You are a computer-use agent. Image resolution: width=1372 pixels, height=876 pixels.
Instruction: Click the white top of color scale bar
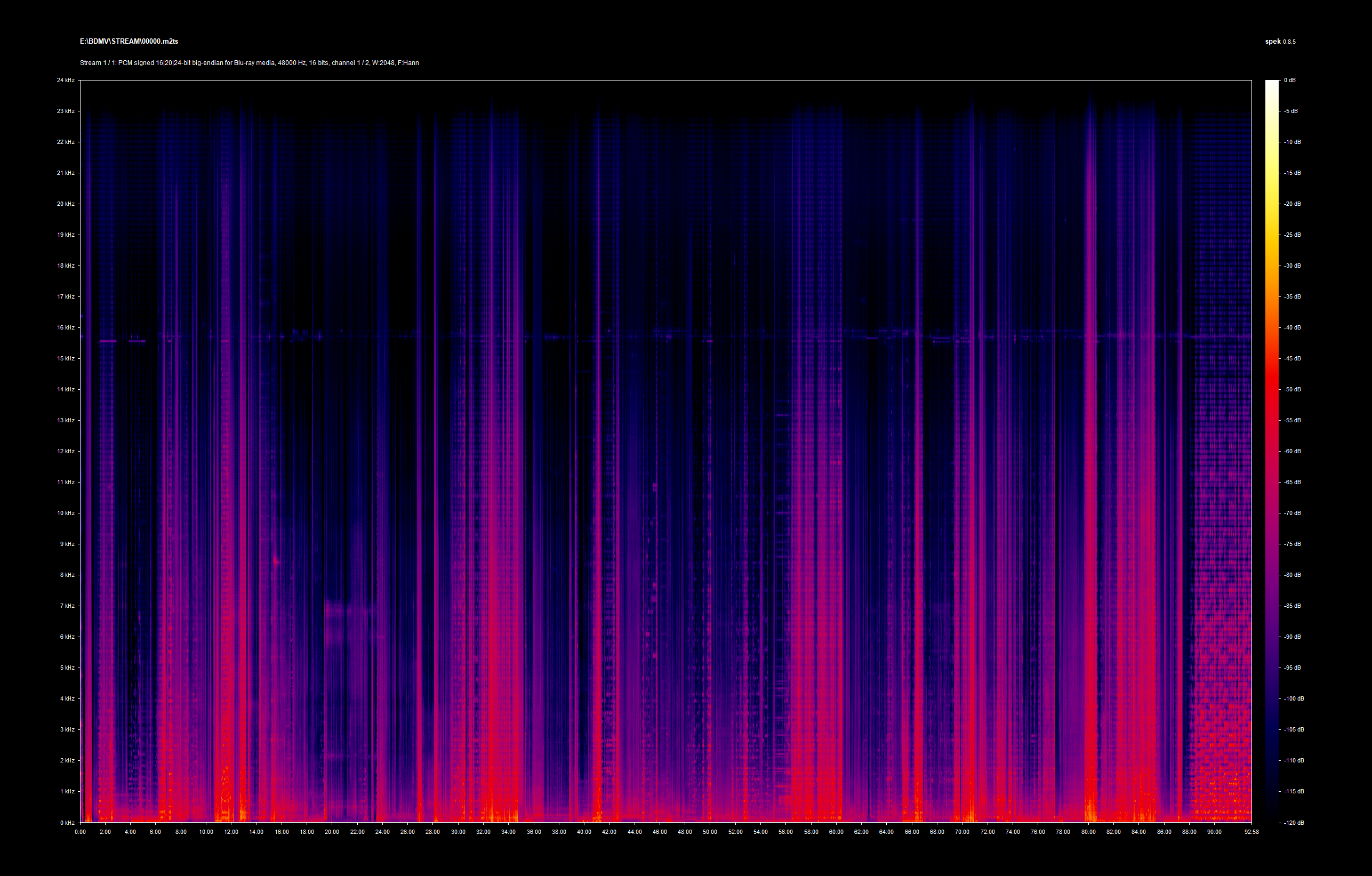click(1272, 84)
